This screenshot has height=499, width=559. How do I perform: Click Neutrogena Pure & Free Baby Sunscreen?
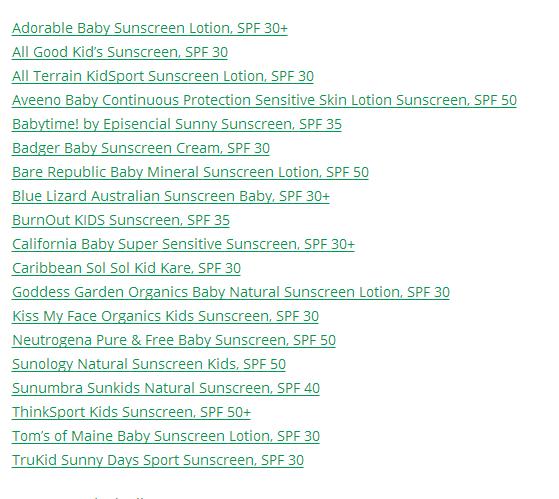pos(174,340)
